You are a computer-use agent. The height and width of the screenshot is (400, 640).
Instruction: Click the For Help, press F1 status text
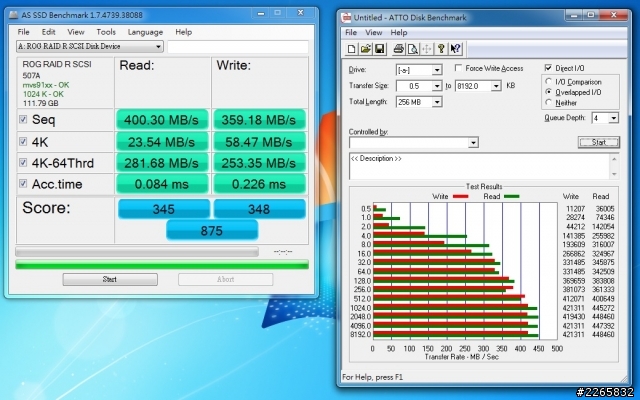click(x=373, y=377)
